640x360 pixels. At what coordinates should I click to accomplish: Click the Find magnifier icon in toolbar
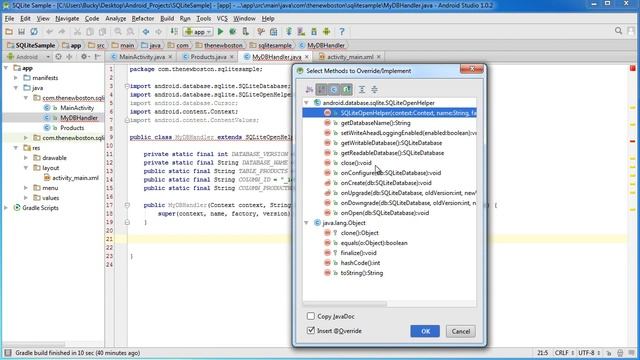point(118,31)
